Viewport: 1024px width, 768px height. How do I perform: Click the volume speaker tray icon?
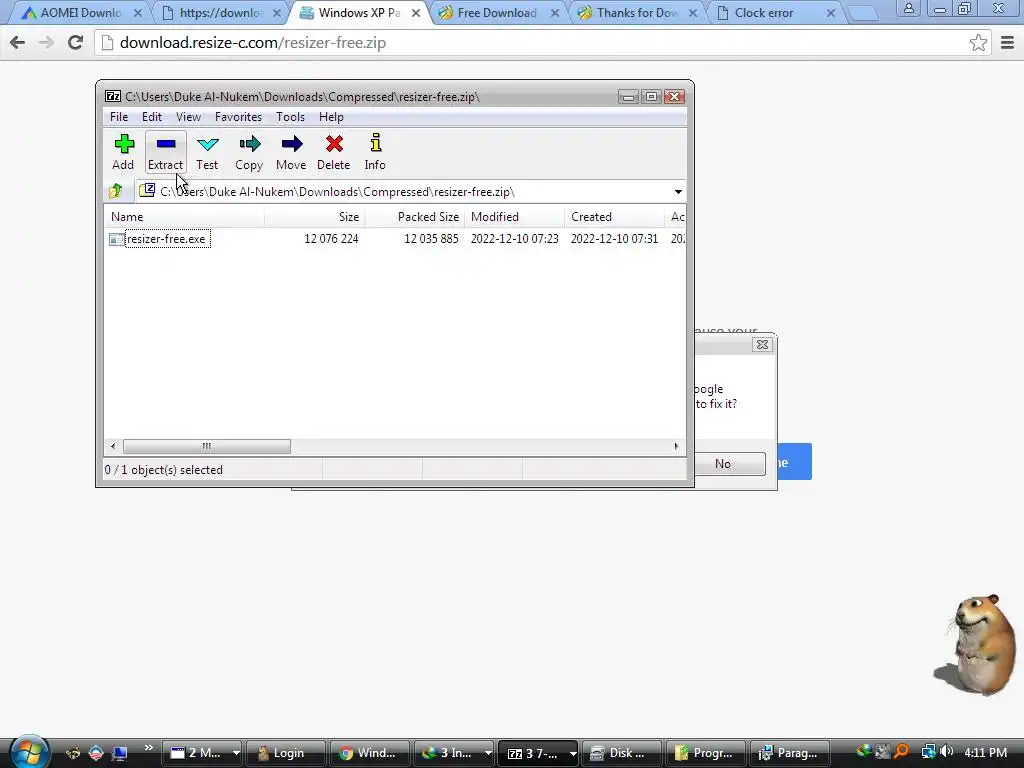(x=946, y=752)
